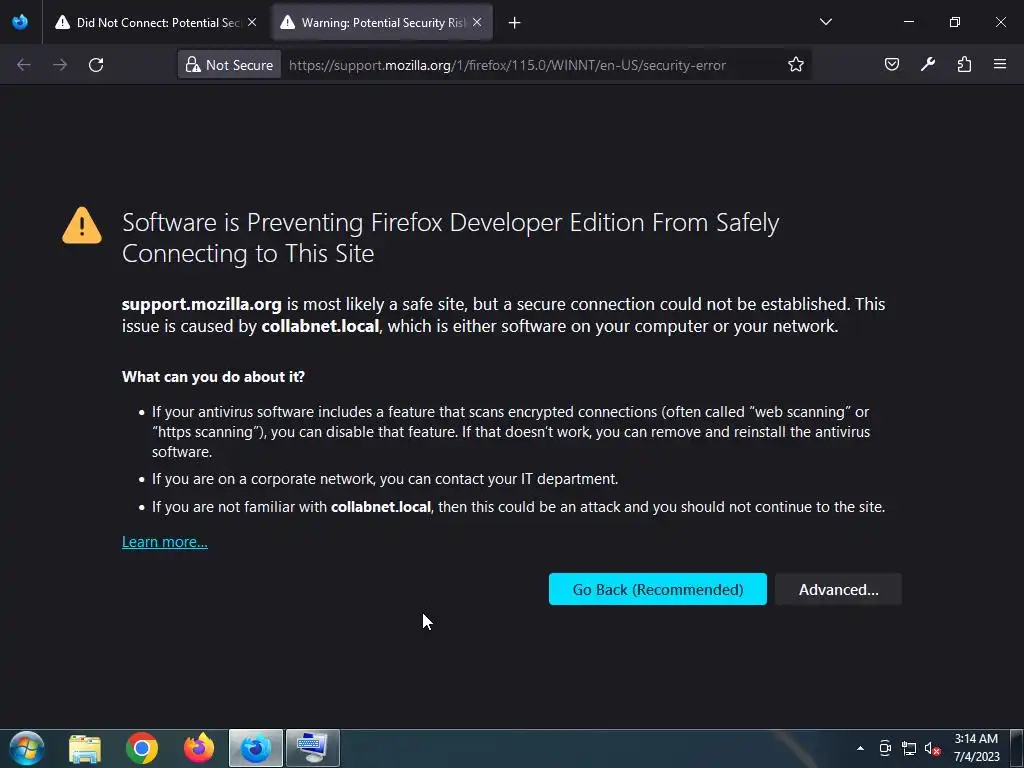Screen dimensions: 1024x768
Task: Close the 'Did Not Connect' tab
Action: coord(252,22)
